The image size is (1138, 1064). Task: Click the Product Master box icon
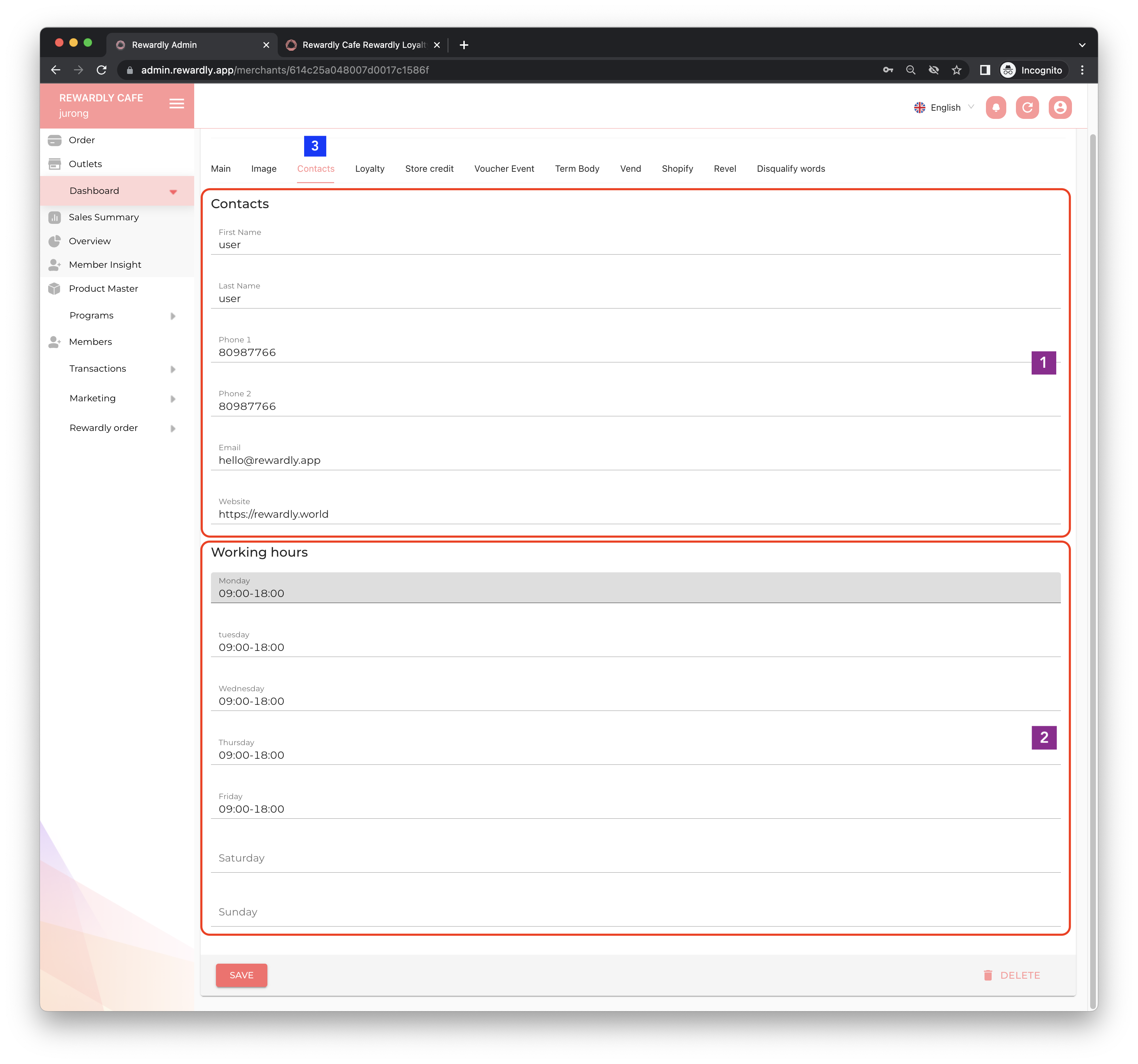pos(54,289)
